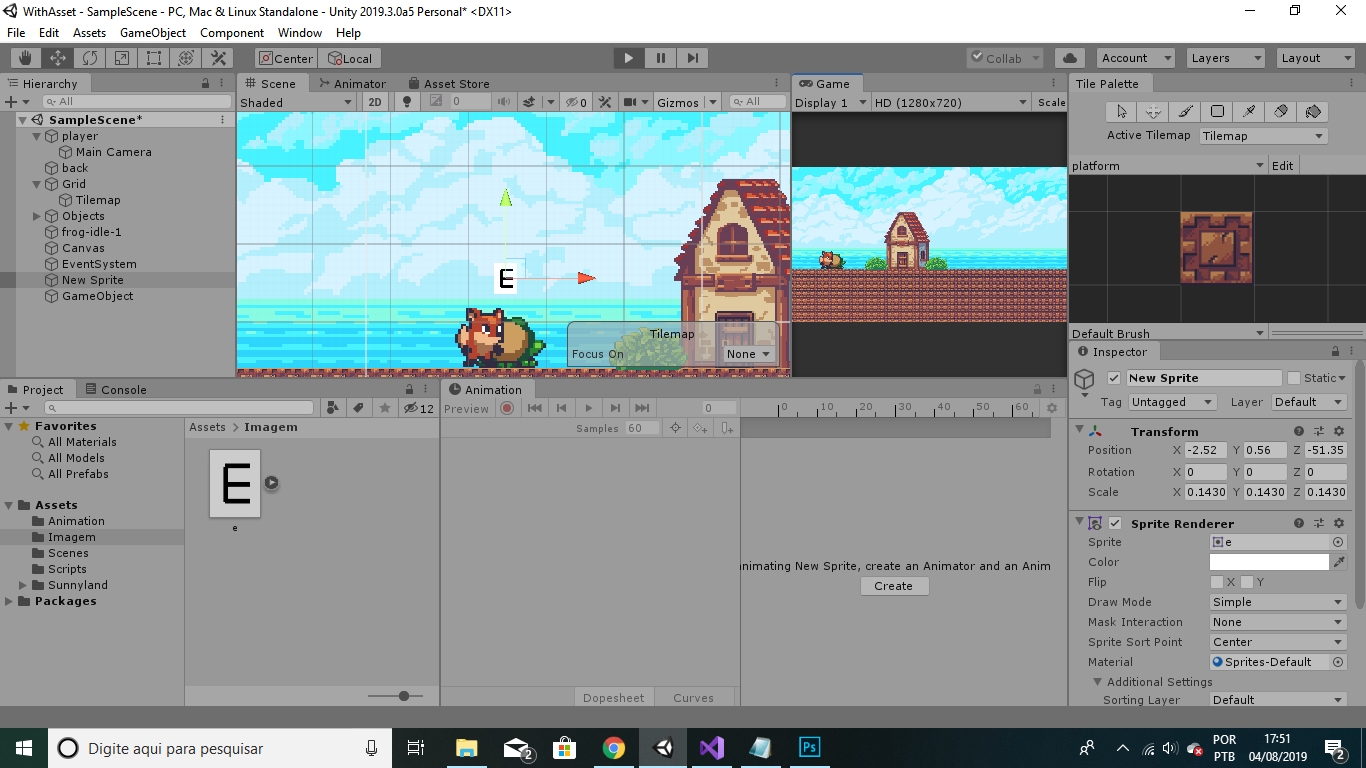Open the Active Tilemap dropdown
The image size is (1366, 768).
point(1264,136)
